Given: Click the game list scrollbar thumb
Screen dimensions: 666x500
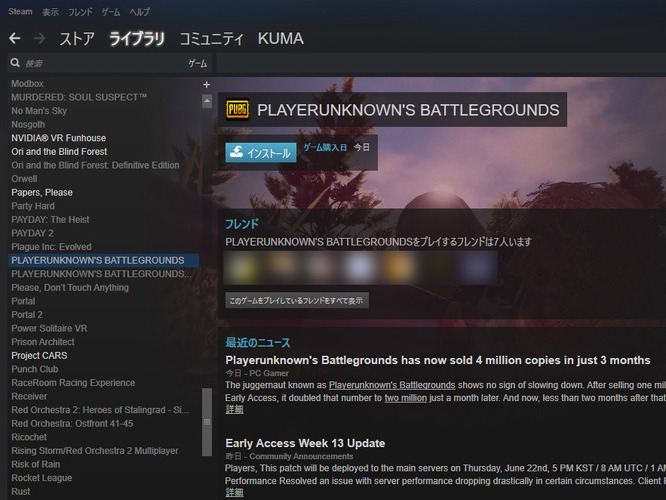Looking at the screenshot, I should [207, 422].
